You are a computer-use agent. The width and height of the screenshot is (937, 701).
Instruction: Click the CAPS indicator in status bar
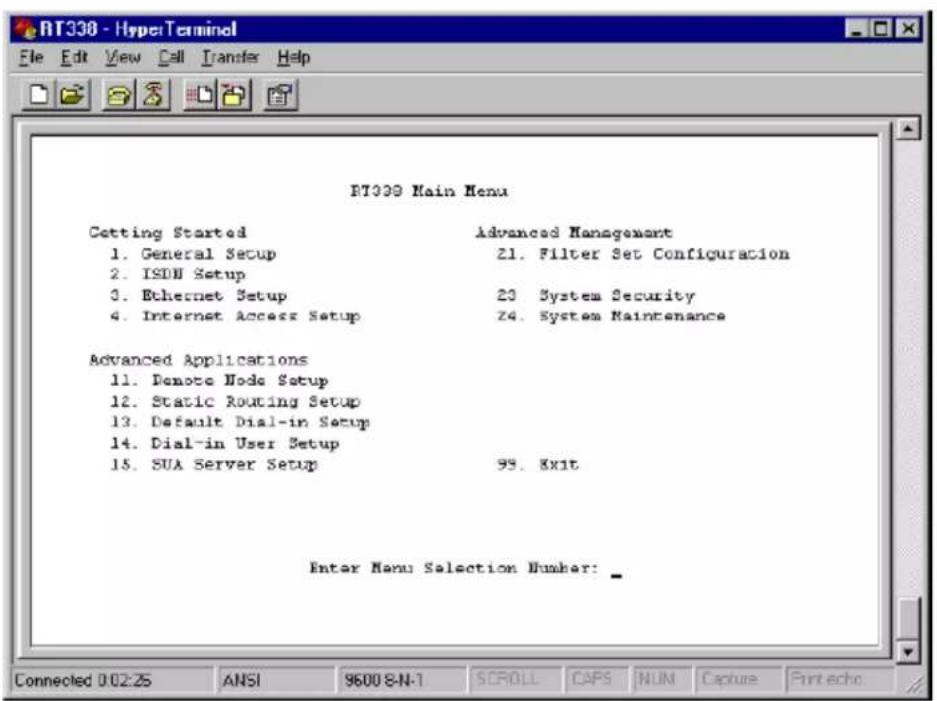(x=596, y=679)
